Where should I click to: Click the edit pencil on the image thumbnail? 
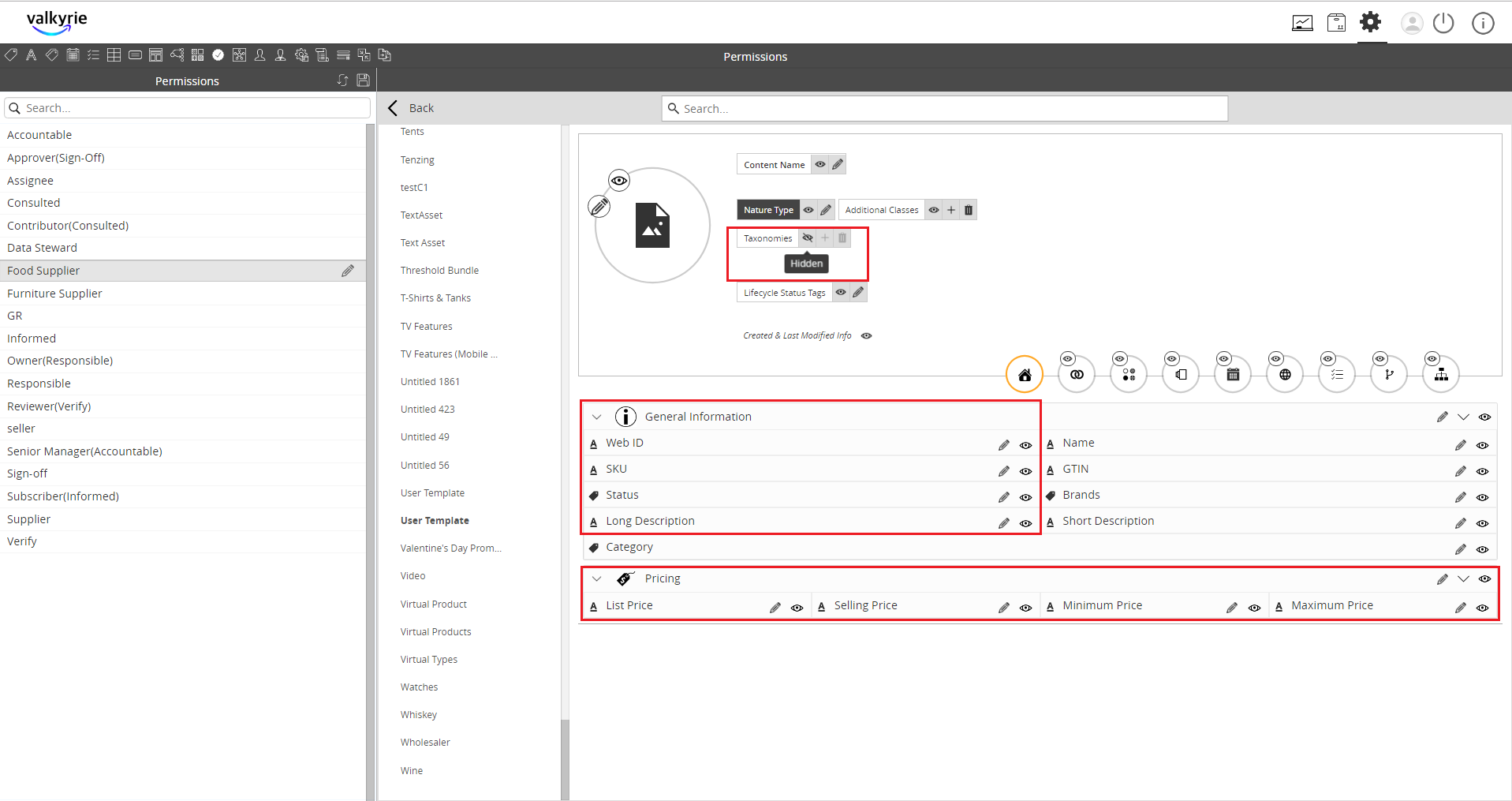[599, 207]
